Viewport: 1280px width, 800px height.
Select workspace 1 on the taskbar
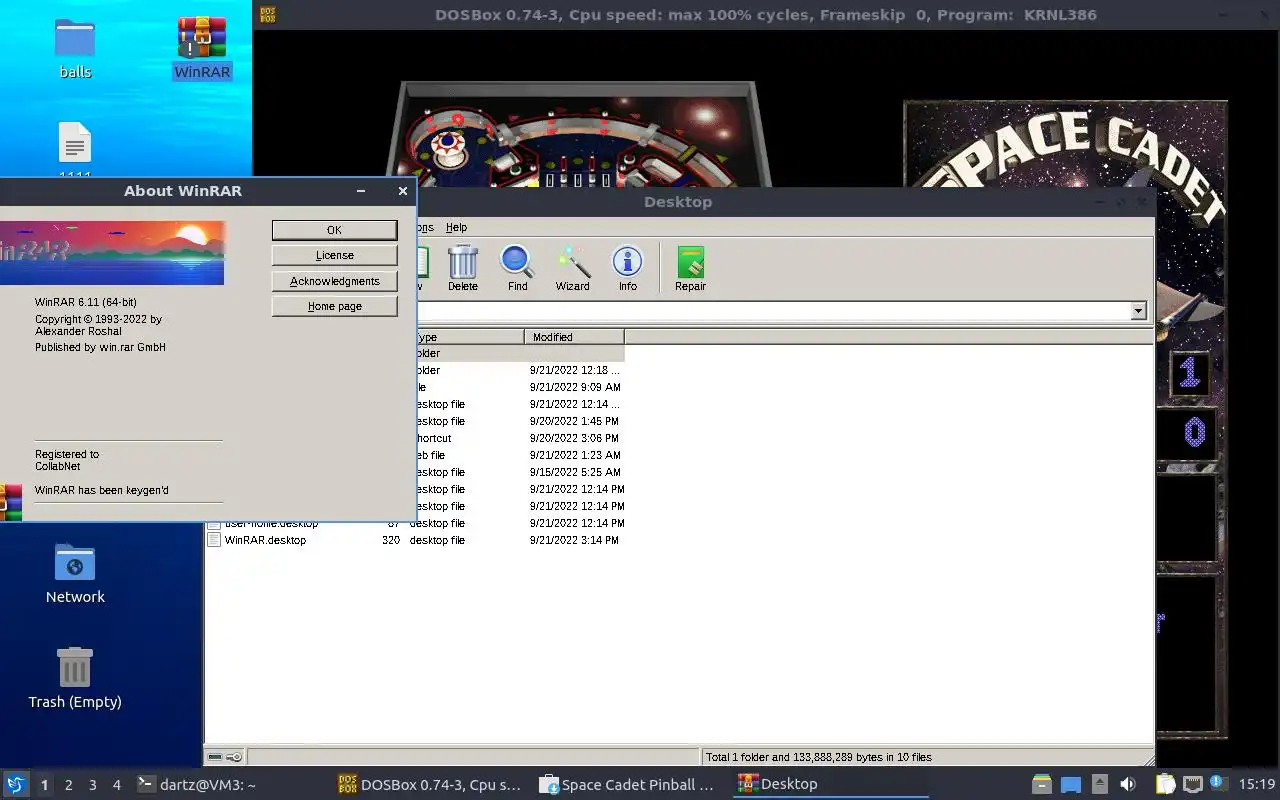pos(45,785)
